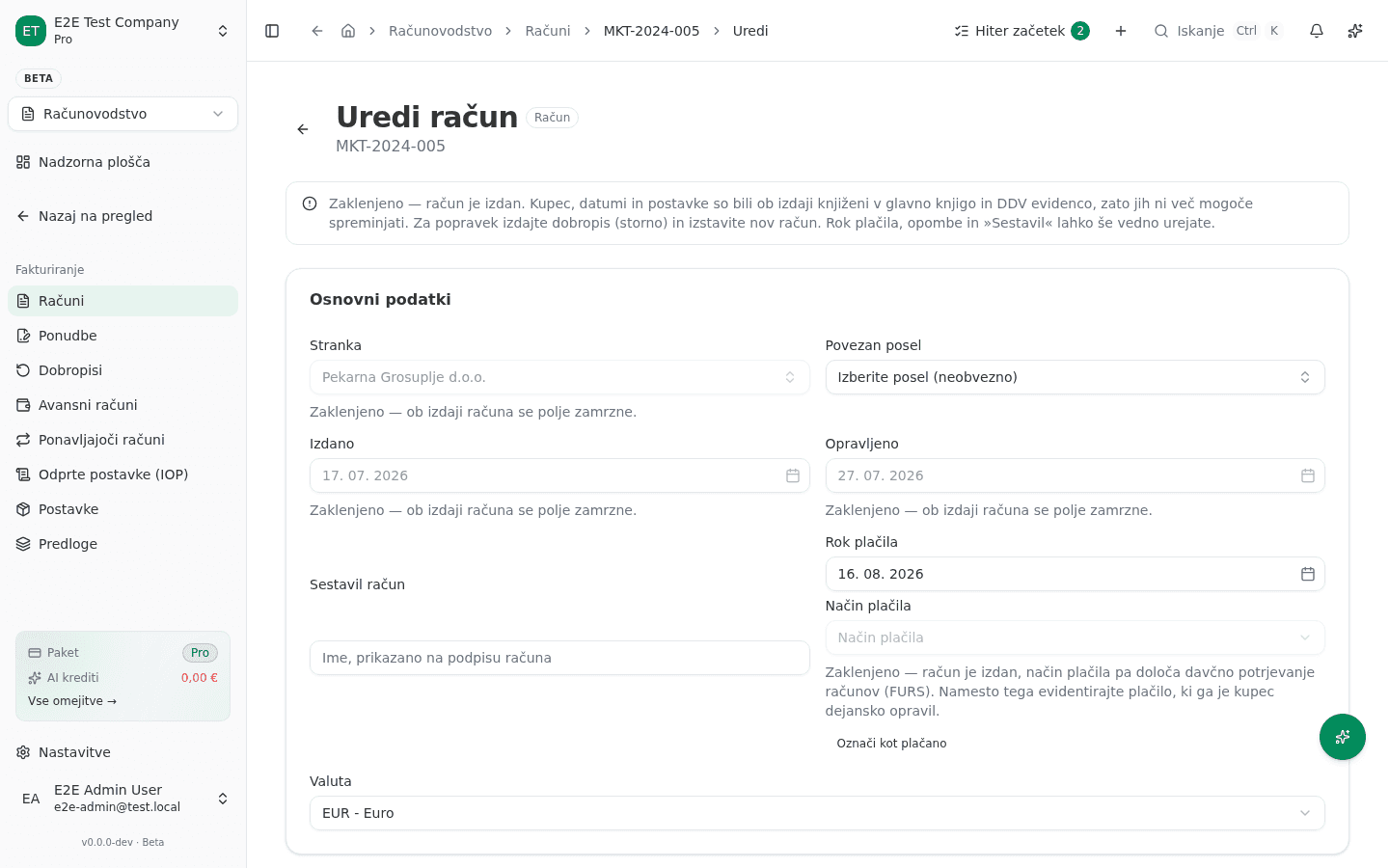1389x868 pixels.
Task: Toggle the sidebar panel icon
Action: (272, 31)
